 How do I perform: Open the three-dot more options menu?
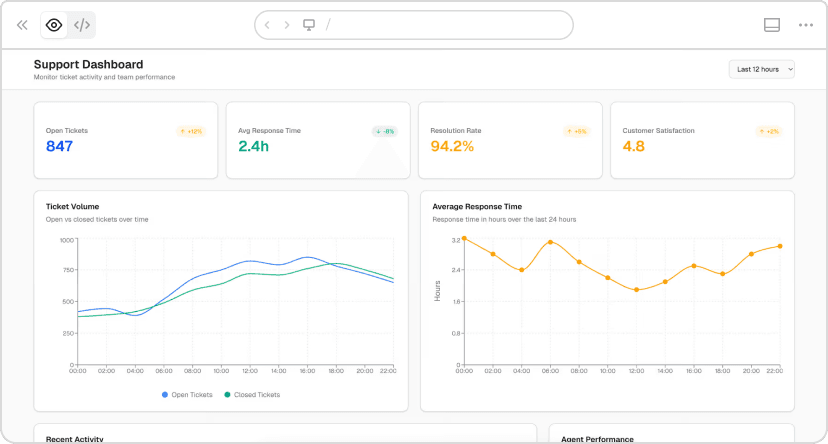pyautogui.click(x=806, y=25)
